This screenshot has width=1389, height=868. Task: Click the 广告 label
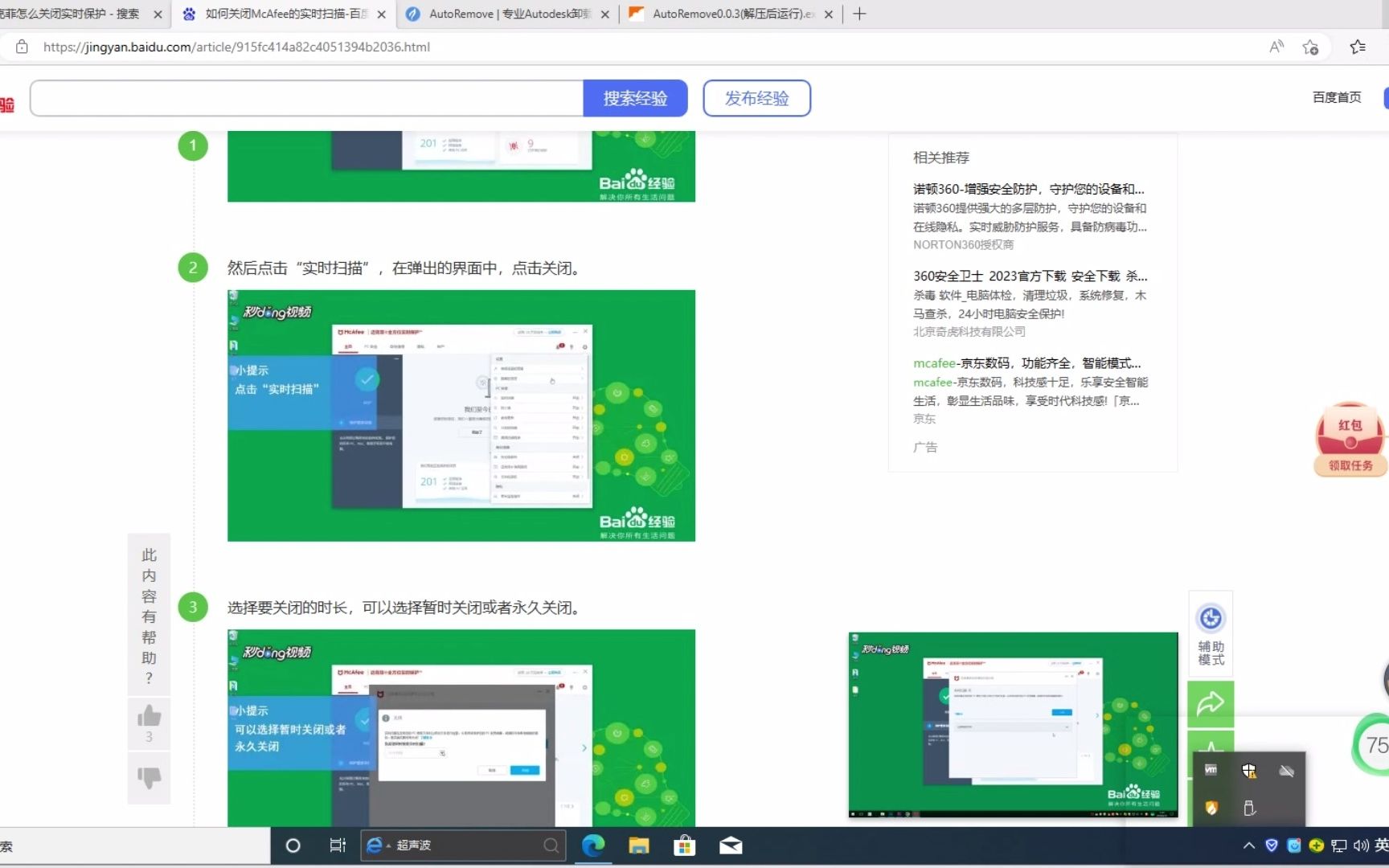[x=925, y=447]
